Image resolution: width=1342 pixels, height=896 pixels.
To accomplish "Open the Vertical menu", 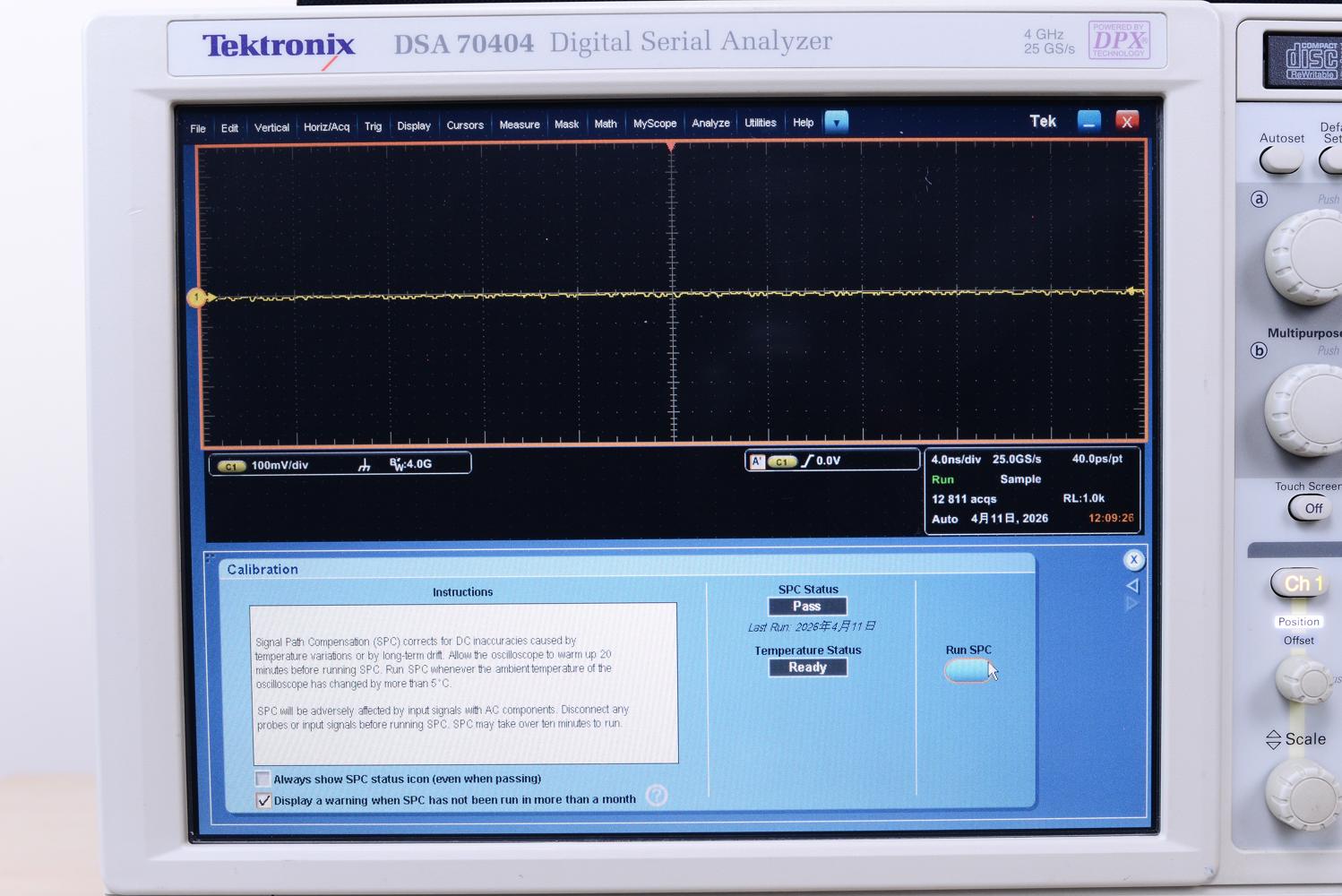I will 271,127.
